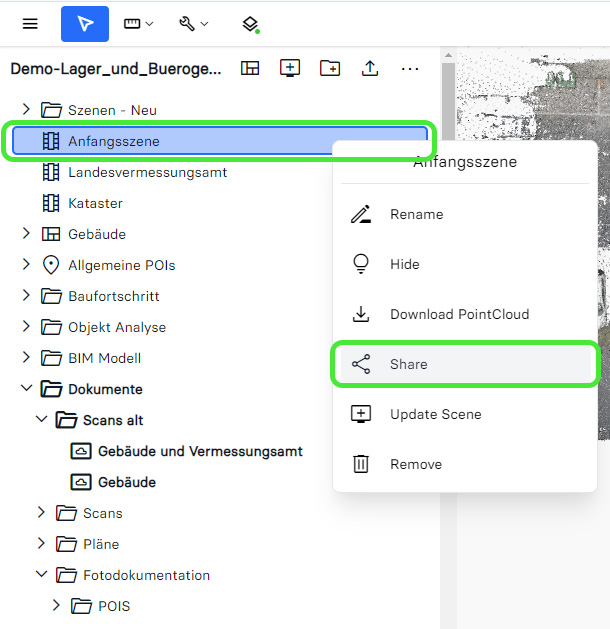Click the floor plan layout icon
The width and height of the screenshot is (610, 629).
250,68
